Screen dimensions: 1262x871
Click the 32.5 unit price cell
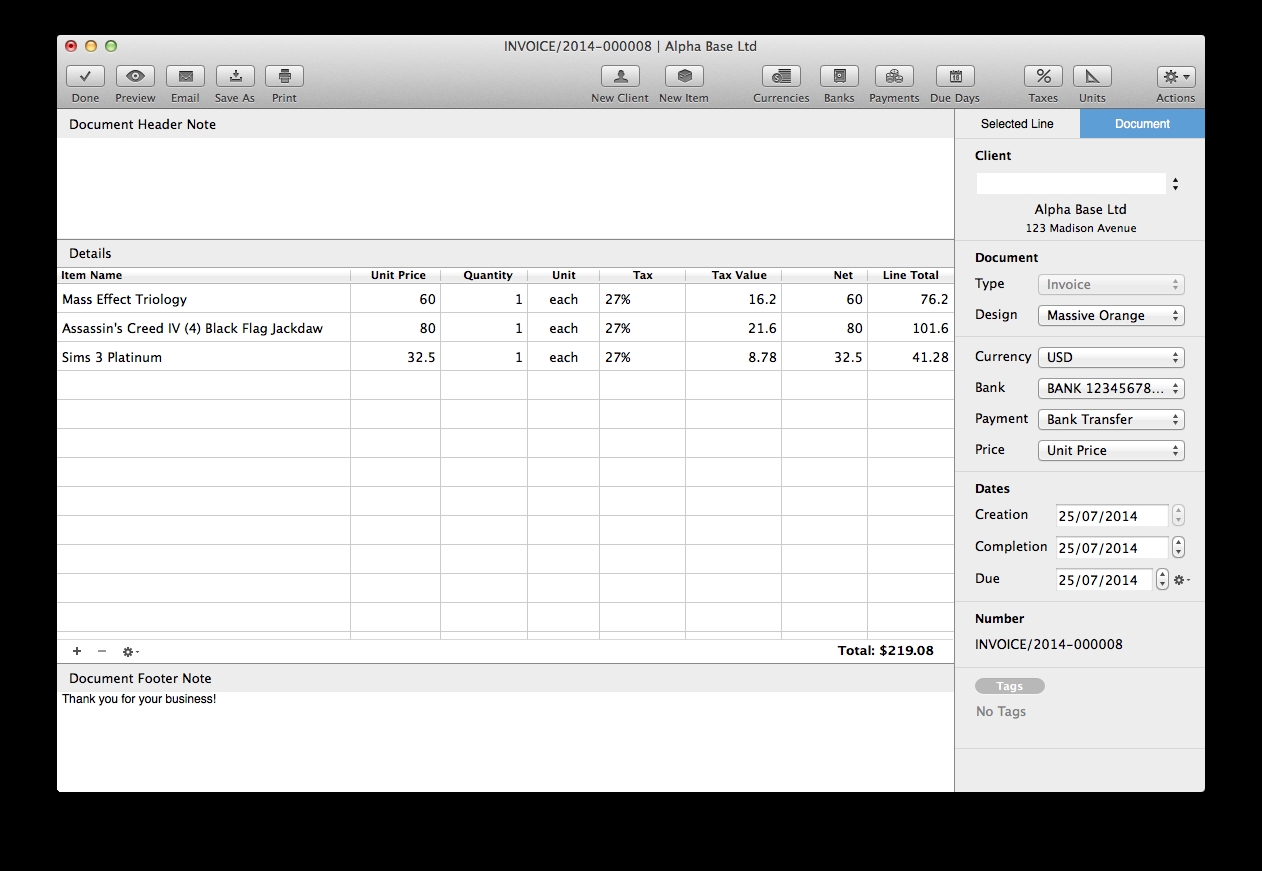(x=396, y=357)
